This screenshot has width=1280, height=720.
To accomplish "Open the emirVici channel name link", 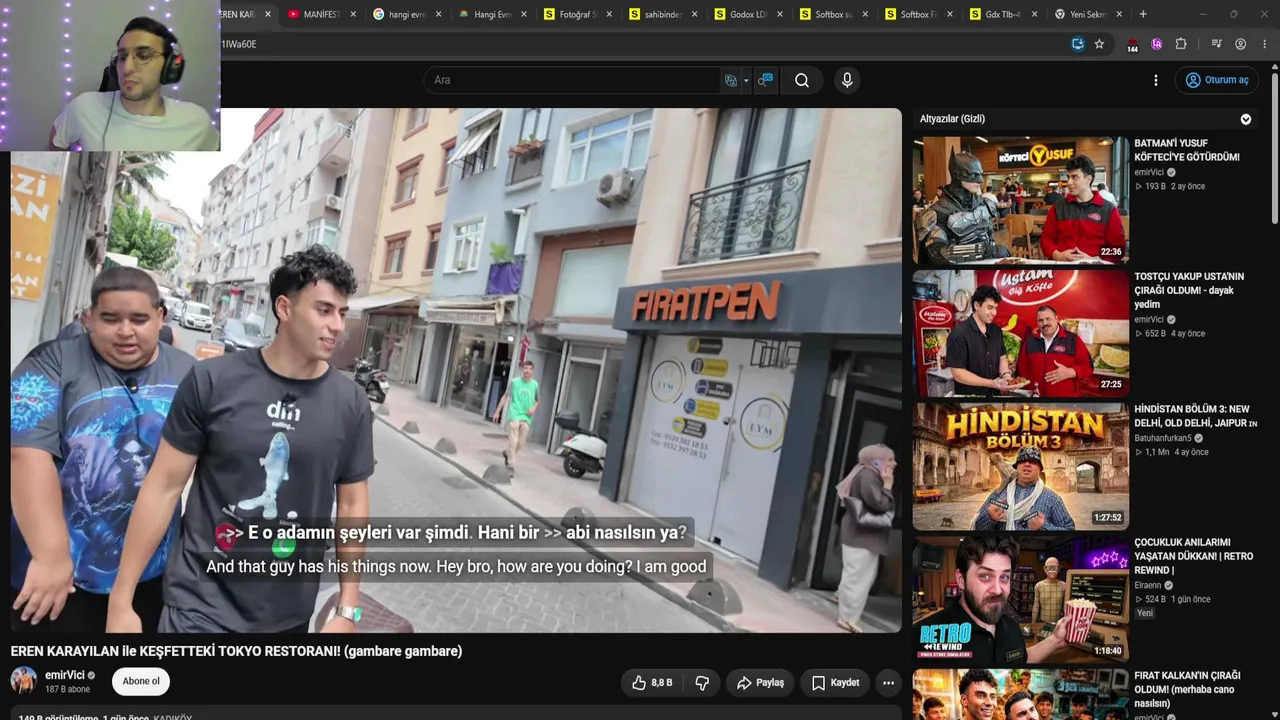I will tap(65, 676).
